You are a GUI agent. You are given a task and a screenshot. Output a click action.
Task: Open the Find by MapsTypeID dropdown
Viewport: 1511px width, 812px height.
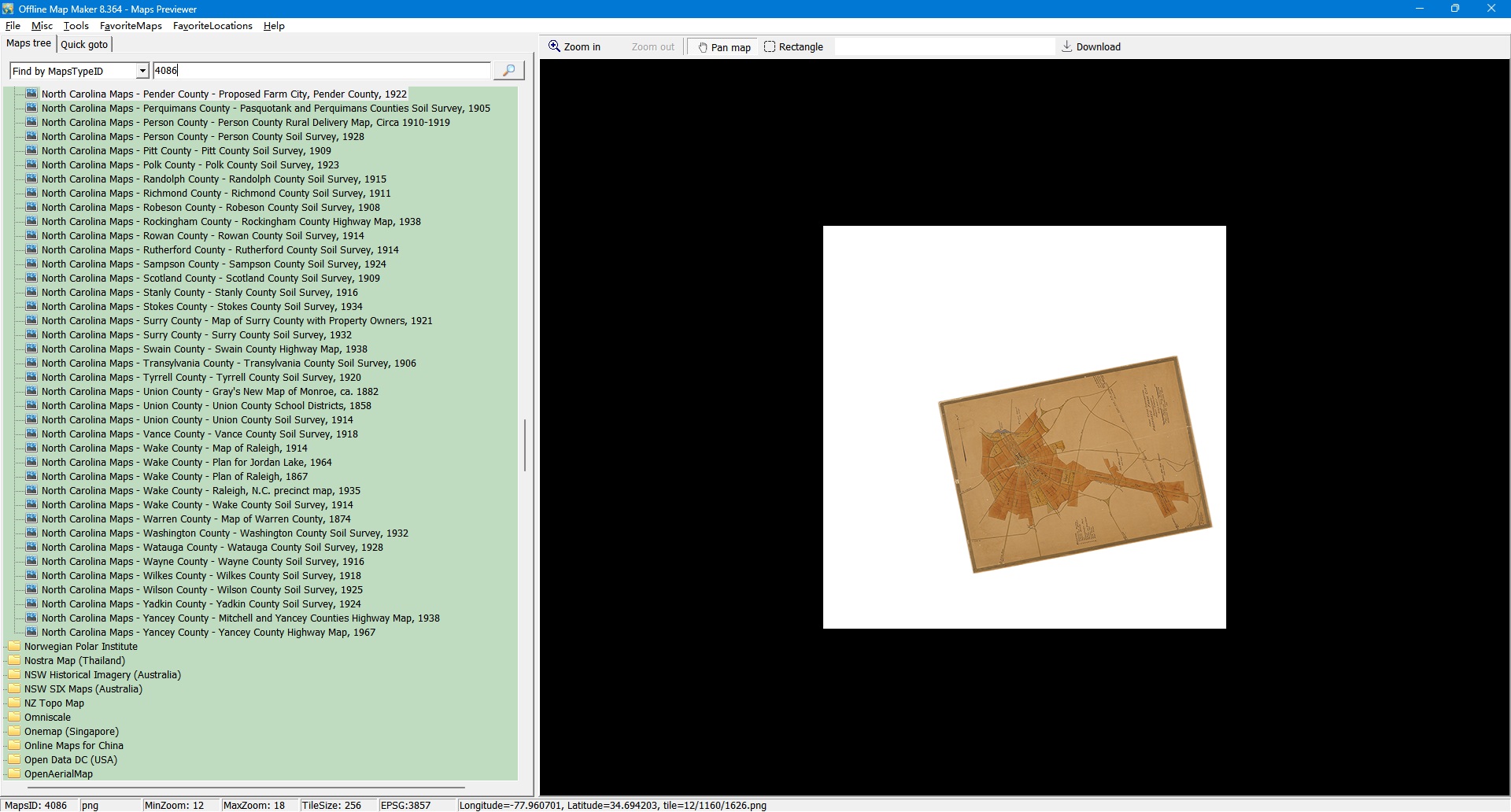click(x=142, y=71)
